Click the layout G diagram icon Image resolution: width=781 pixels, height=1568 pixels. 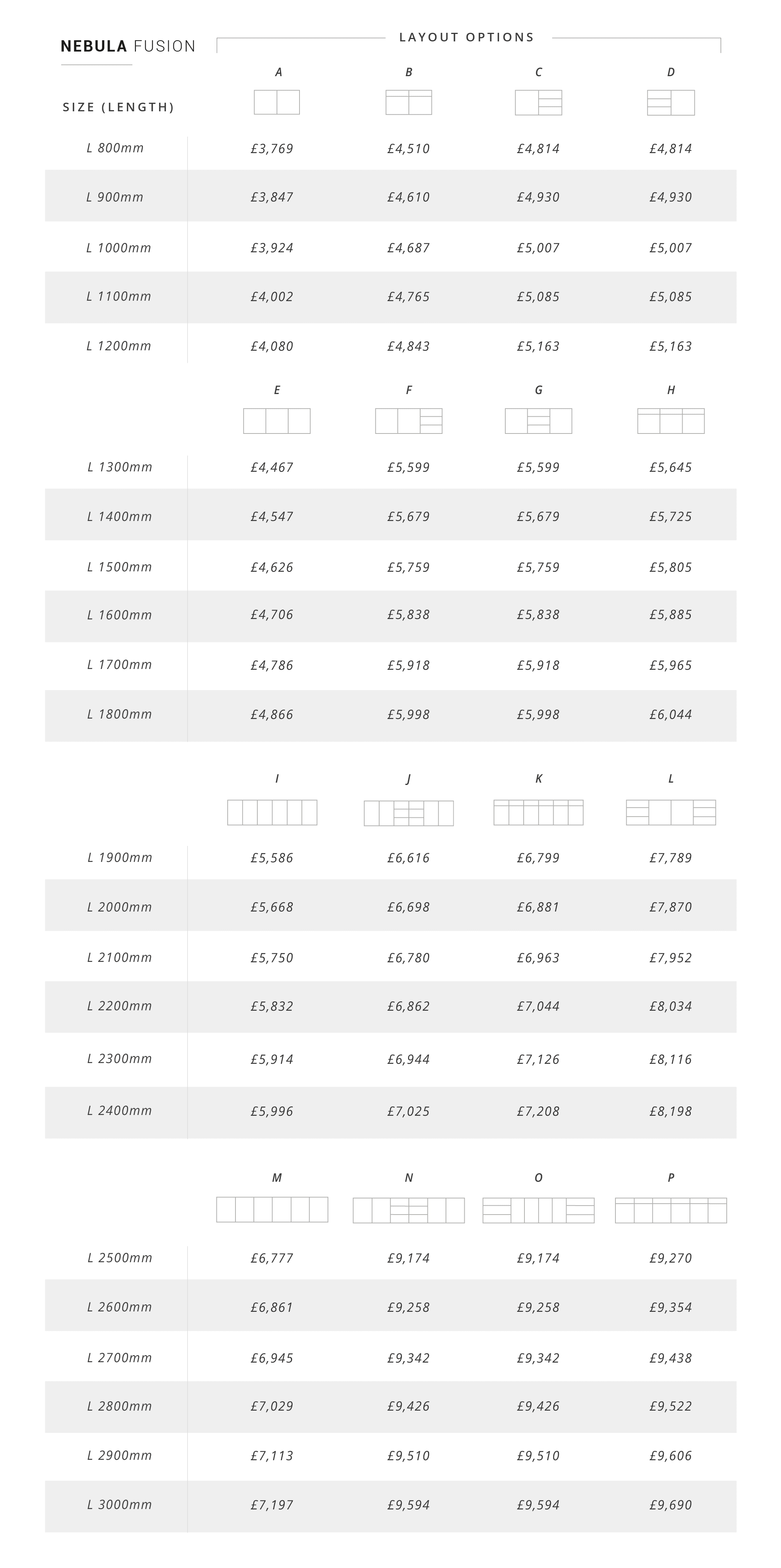[538, 421]
